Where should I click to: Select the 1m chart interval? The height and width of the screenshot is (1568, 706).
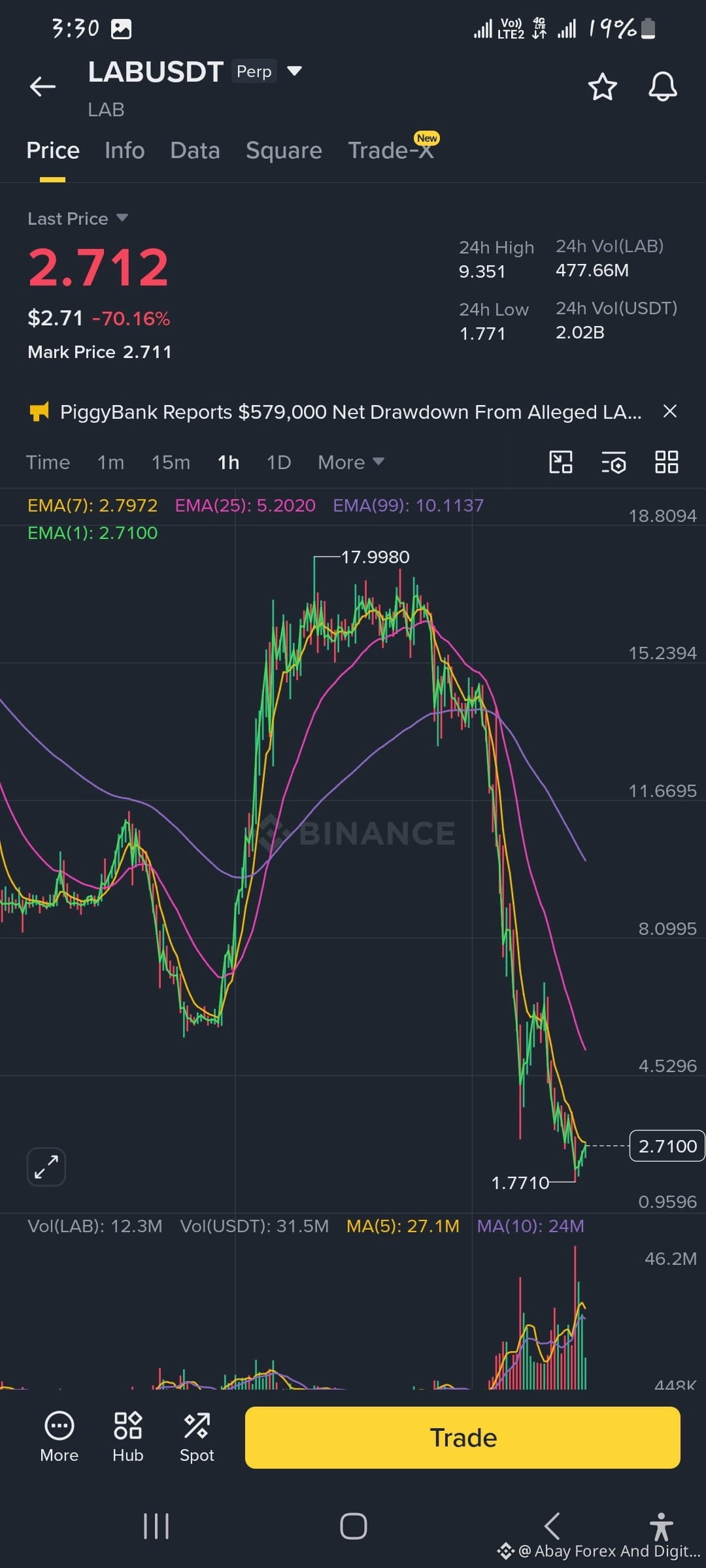(x=110, y=462)
